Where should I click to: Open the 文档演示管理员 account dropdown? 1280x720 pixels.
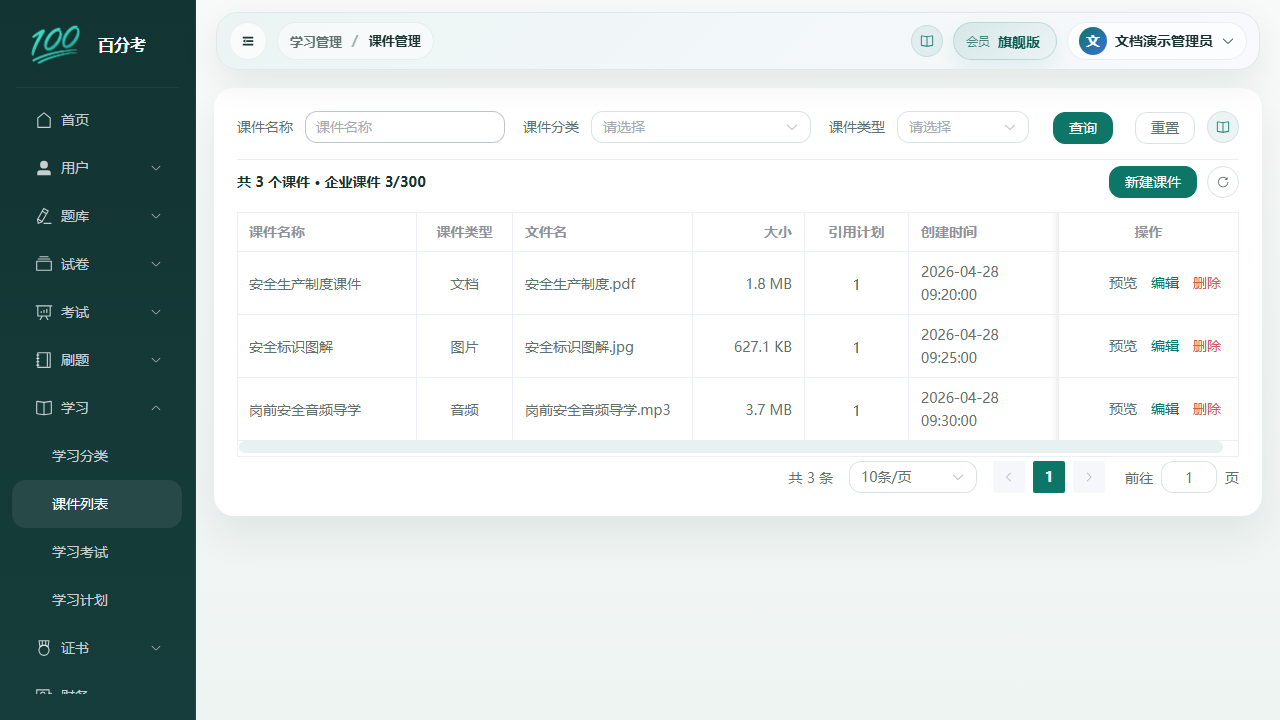coord(1157,41)
